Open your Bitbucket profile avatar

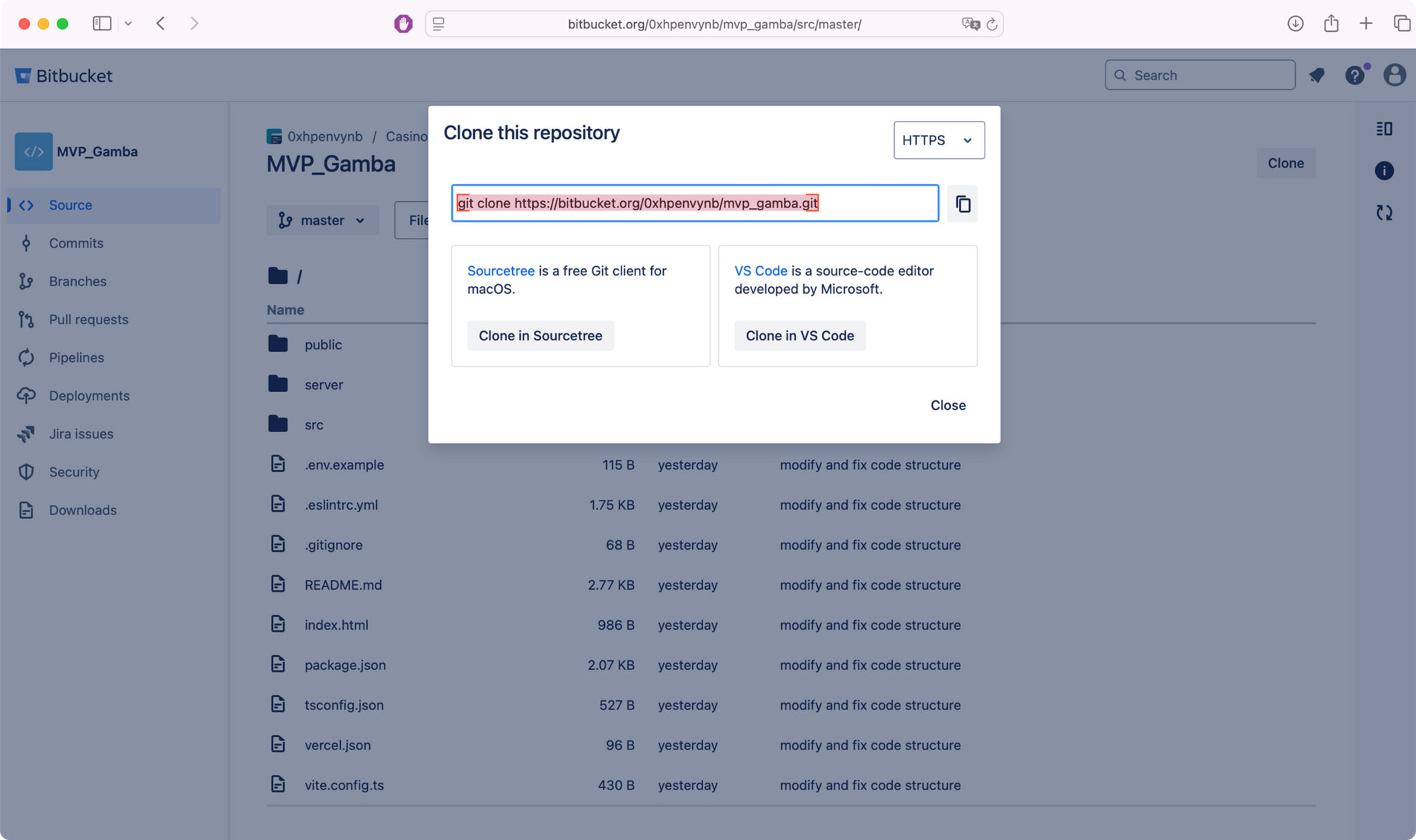click(1394, 75)
